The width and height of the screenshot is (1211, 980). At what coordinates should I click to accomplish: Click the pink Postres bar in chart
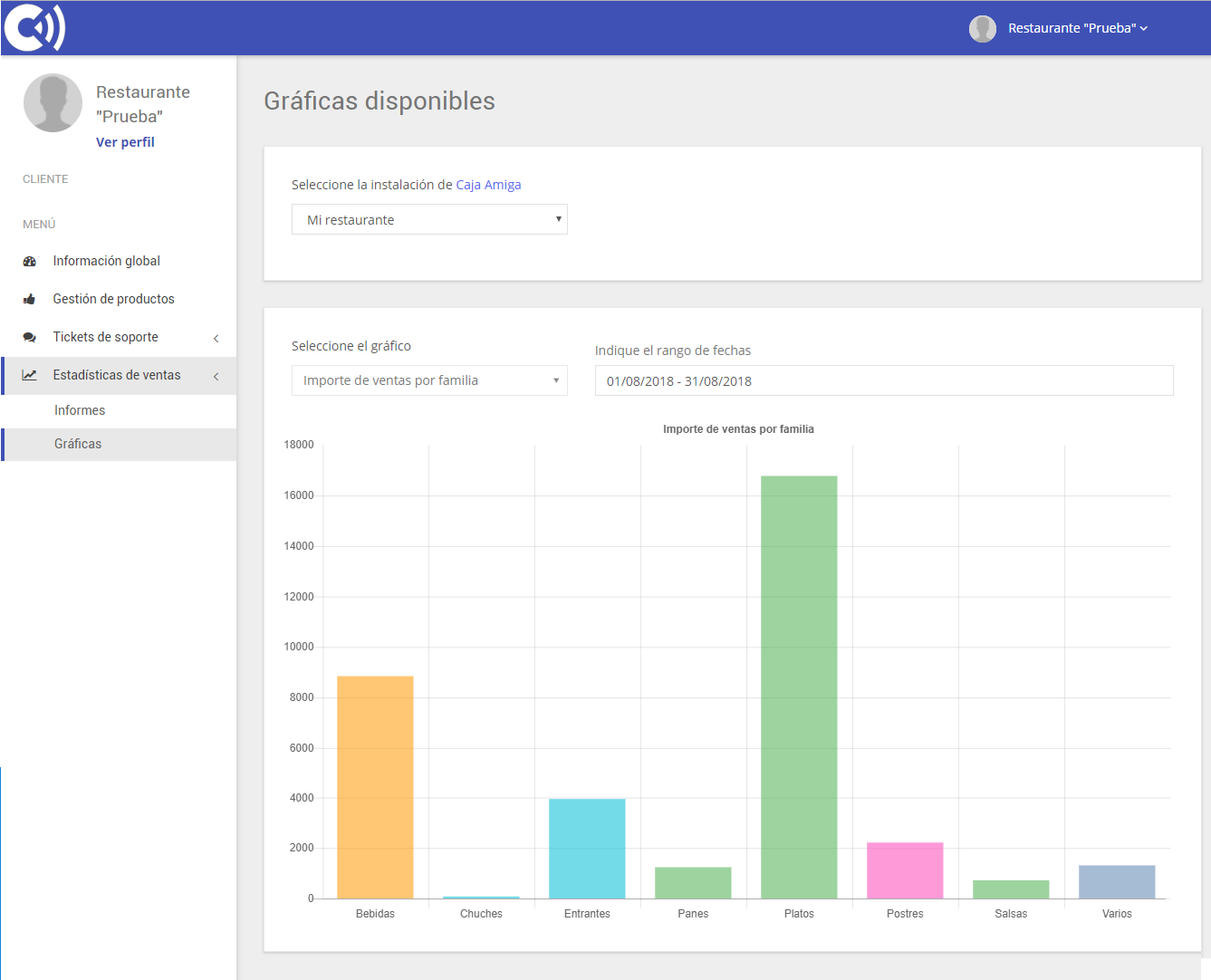point(905,870)
